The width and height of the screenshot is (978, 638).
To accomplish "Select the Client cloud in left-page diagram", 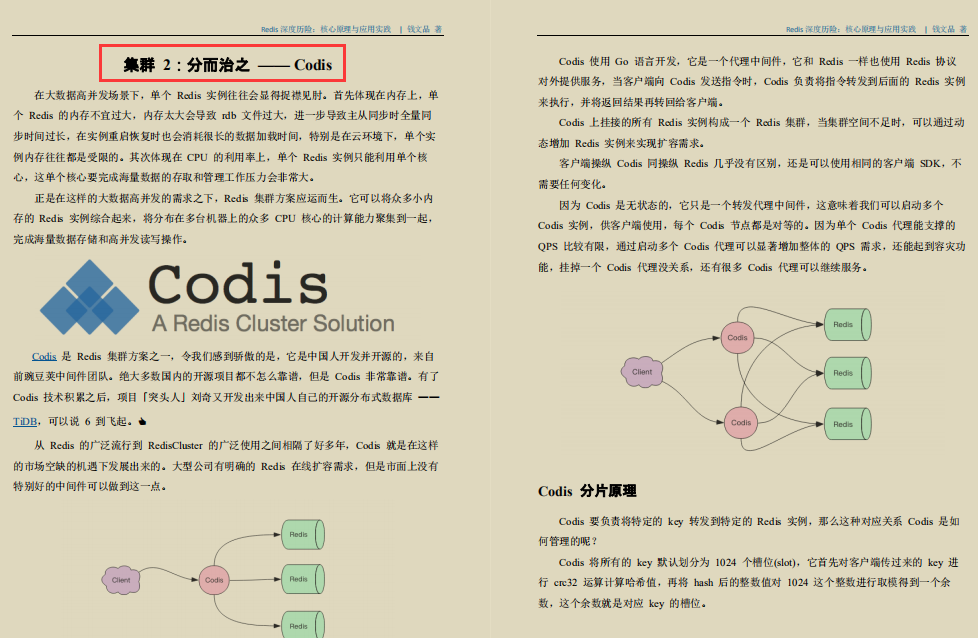I will coord(121,580).
